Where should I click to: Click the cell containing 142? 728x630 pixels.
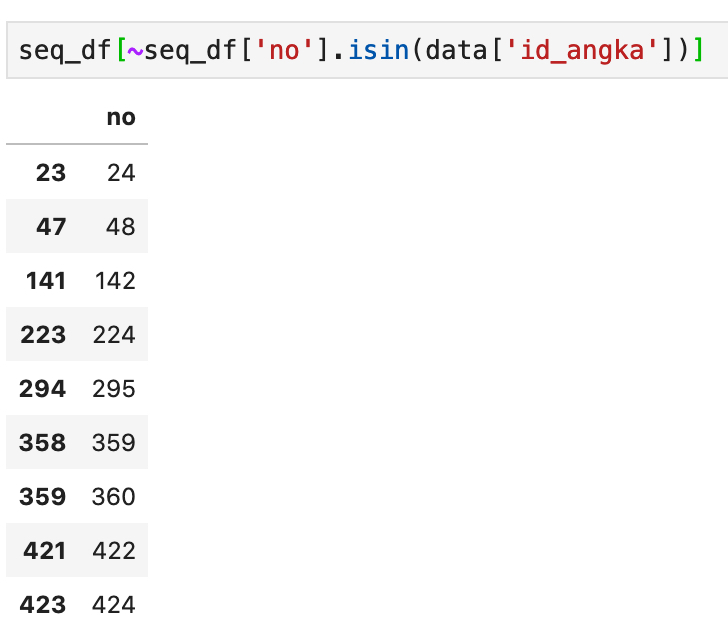[115, 280]
